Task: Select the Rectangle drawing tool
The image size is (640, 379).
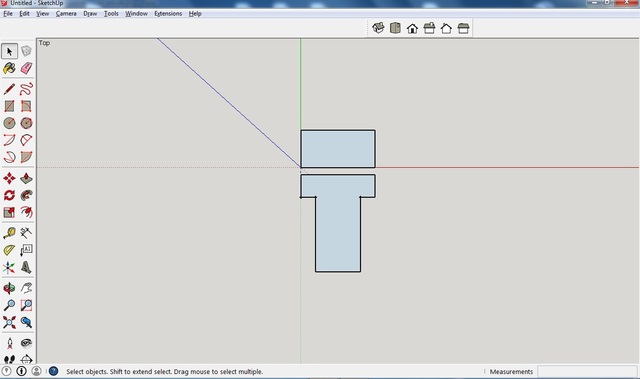Action: coord(9,106)
